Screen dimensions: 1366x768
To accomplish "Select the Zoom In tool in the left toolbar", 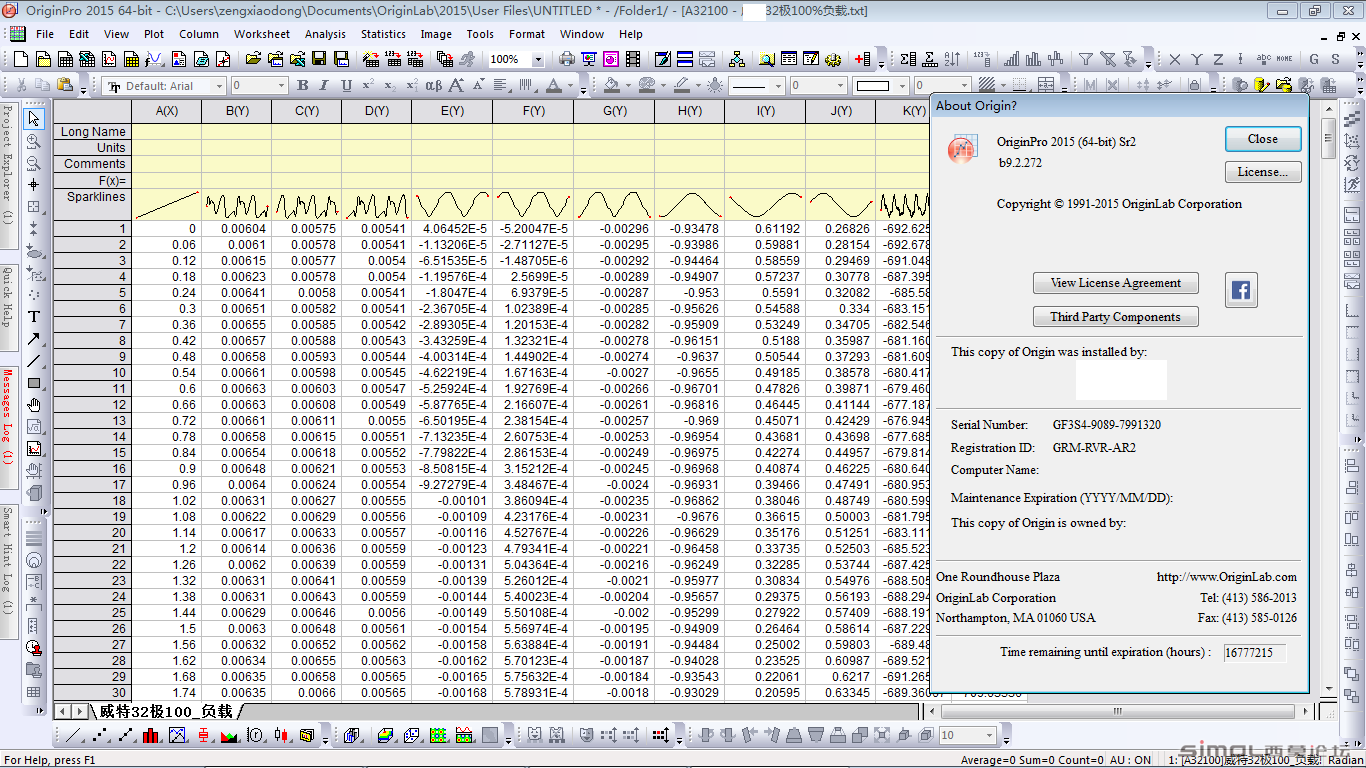I will tap(34, 141).
